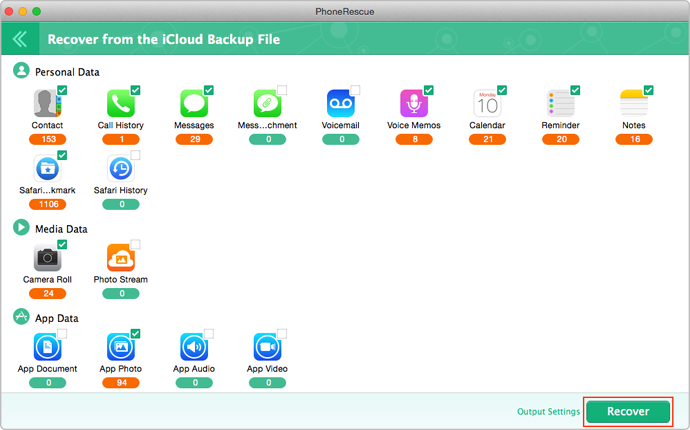Image resolution: width=690 pixels, height=430 pixels.
Task: Select the Voicemail icon
Action: 340,103
